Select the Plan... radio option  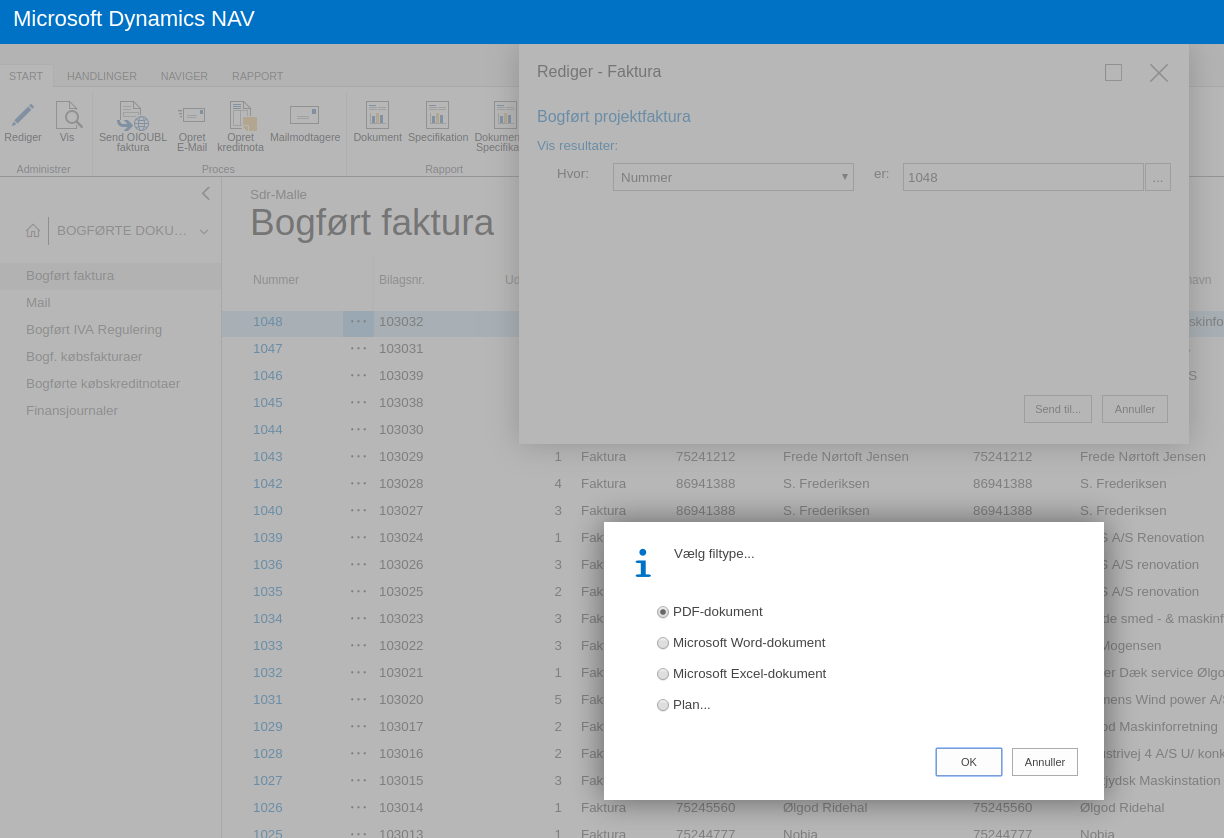[663, 705]
